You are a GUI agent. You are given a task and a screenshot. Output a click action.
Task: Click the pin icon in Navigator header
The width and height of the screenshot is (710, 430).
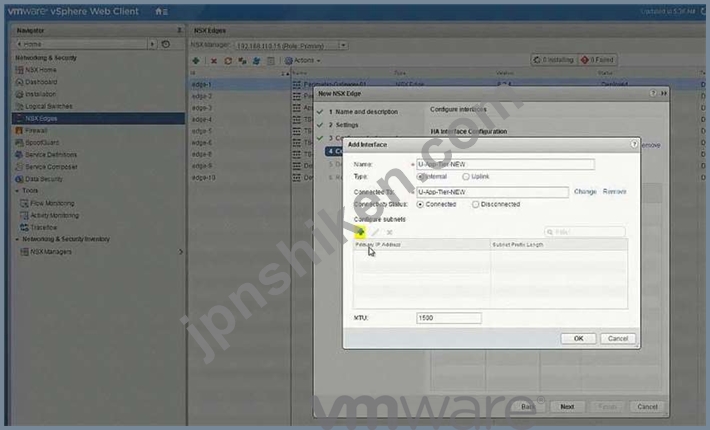point(179,30)
